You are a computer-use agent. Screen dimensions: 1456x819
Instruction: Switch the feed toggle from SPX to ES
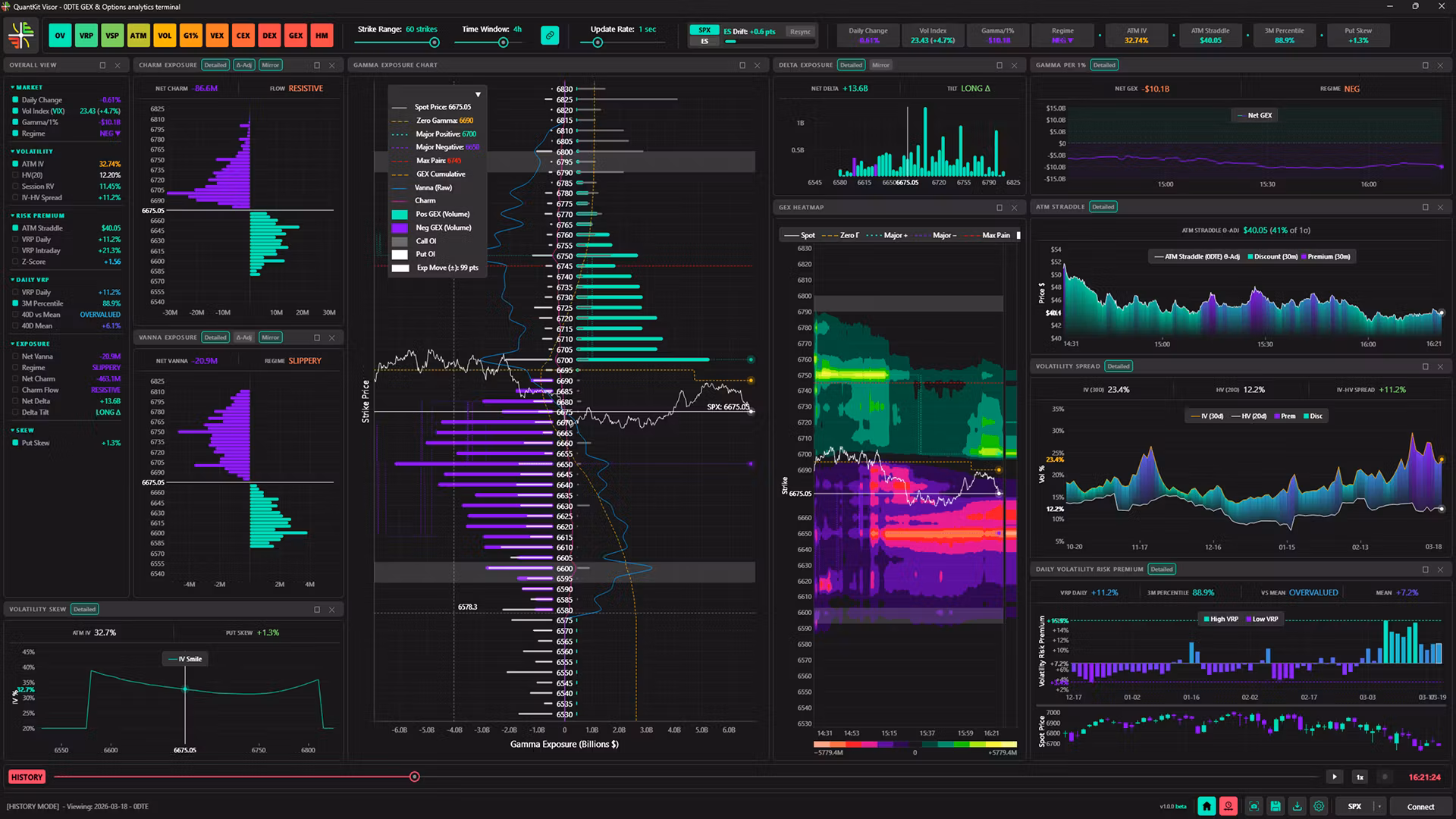click(x=704, y=42)
